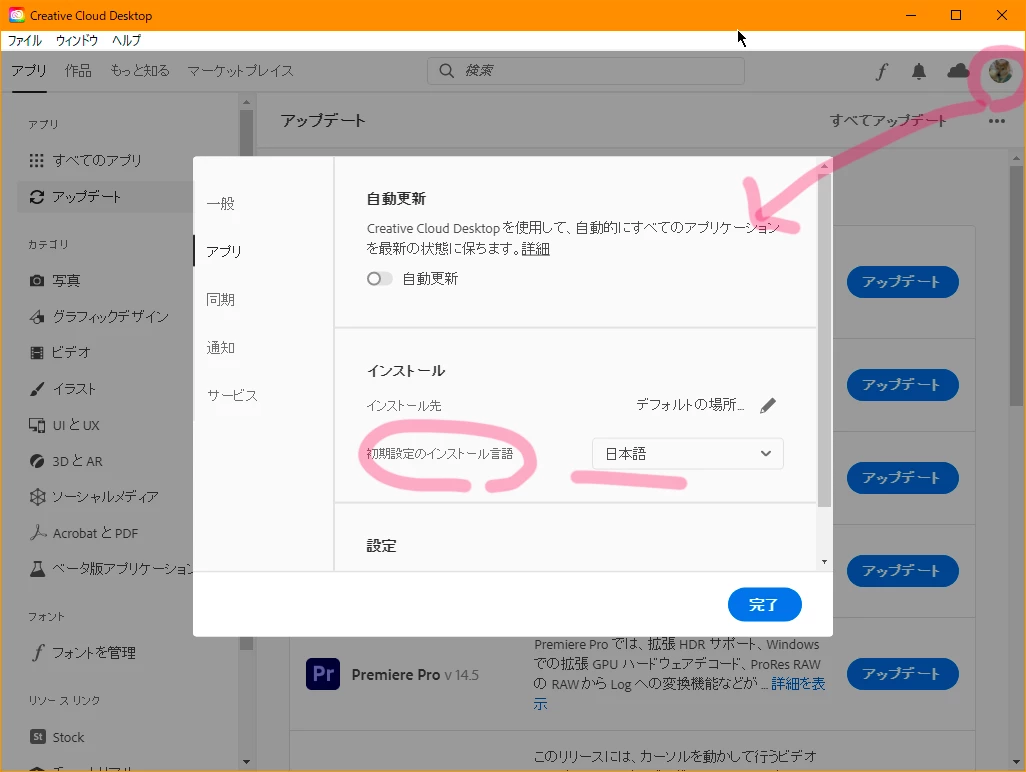
Task: Open the Stock resource link icon
Action: tap(38, 737)
